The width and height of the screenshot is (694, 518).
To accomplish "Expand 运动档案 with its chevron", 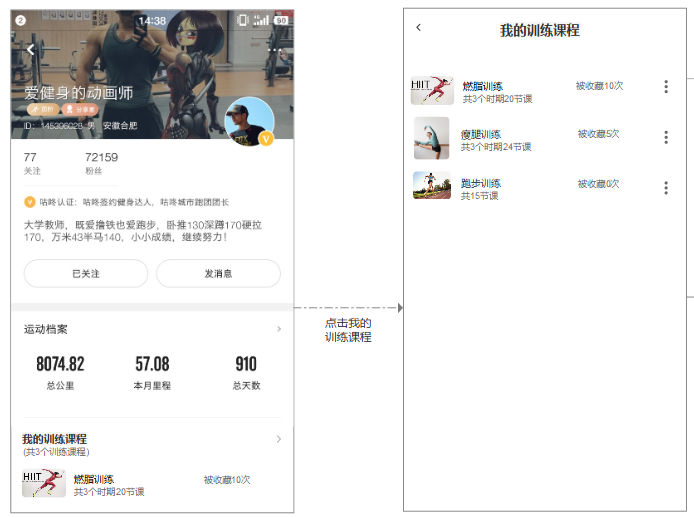I will [279, 329].
